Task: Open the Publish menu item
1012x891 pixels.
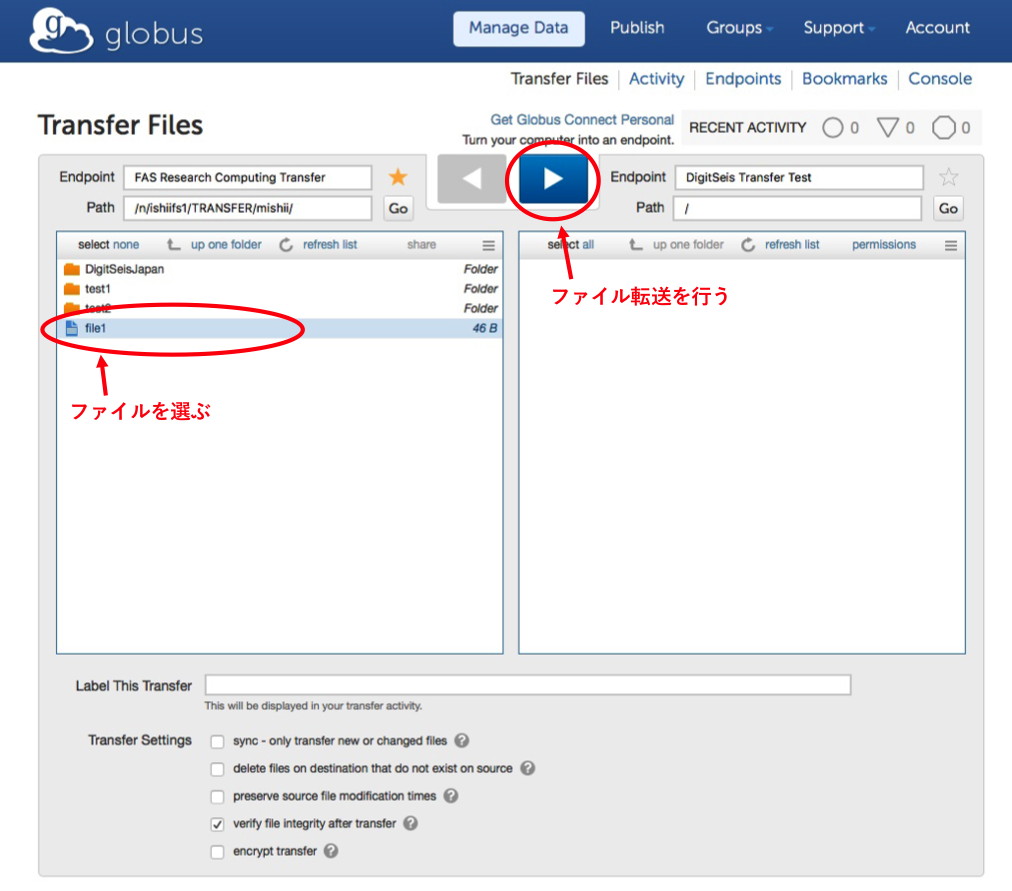Action: [637, 28]
